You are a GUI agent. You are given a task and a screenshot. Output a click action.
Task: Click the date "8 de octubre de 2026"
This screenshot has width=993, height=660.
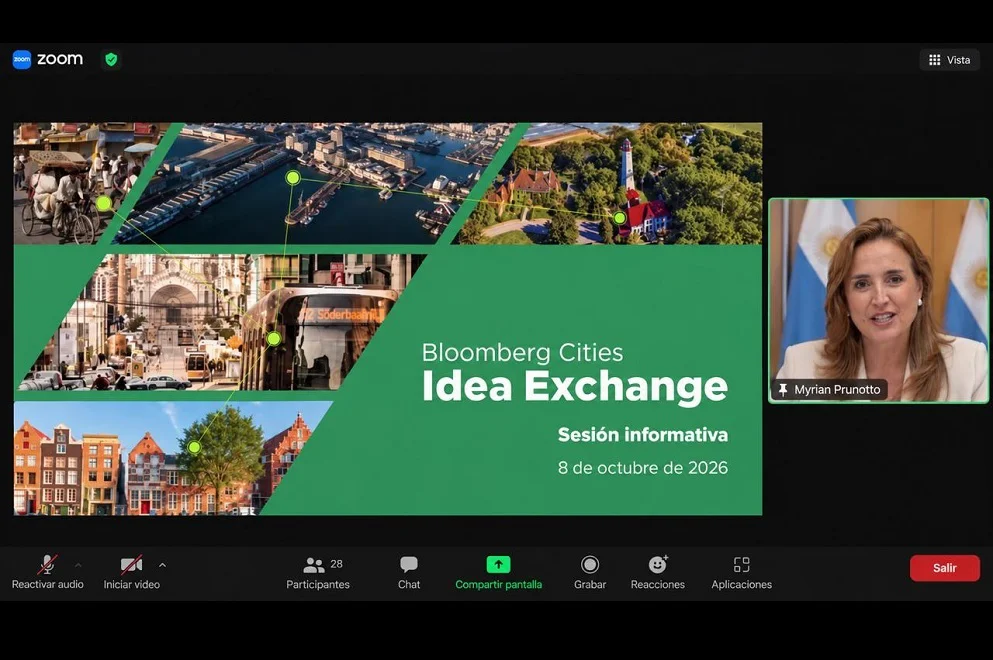(x=643, y=467)
